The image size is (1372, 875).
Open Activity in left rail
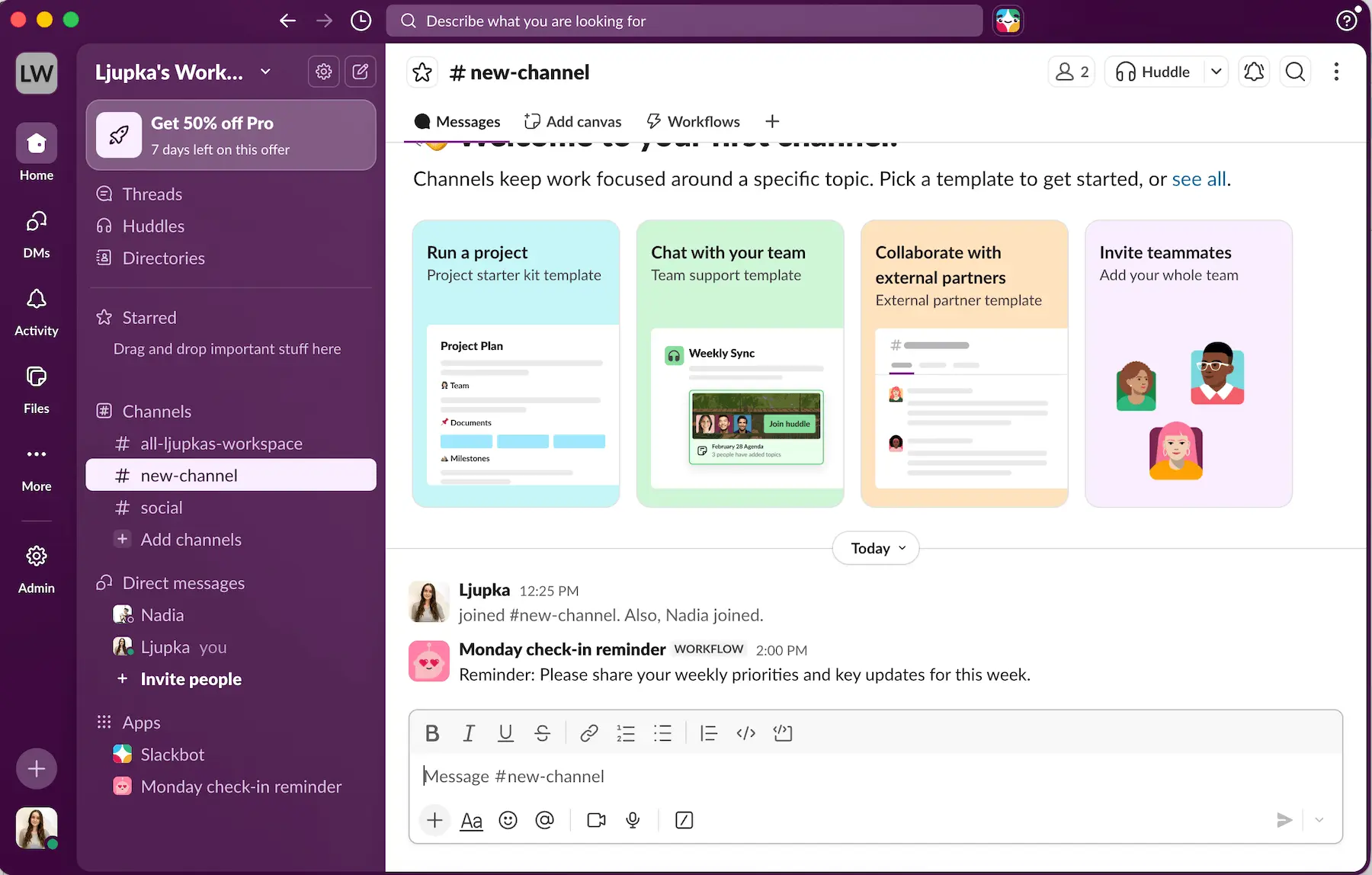[37, 312]
